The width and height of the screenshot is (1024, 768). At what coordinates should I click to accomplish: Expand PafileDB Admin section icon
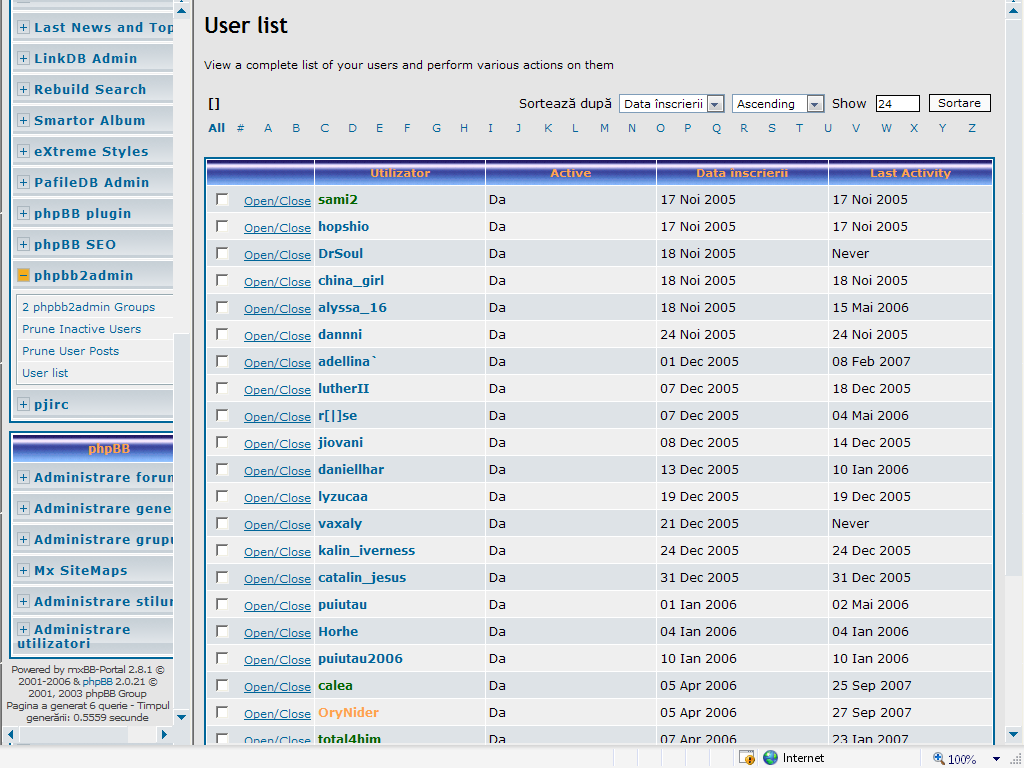(24, 183)
